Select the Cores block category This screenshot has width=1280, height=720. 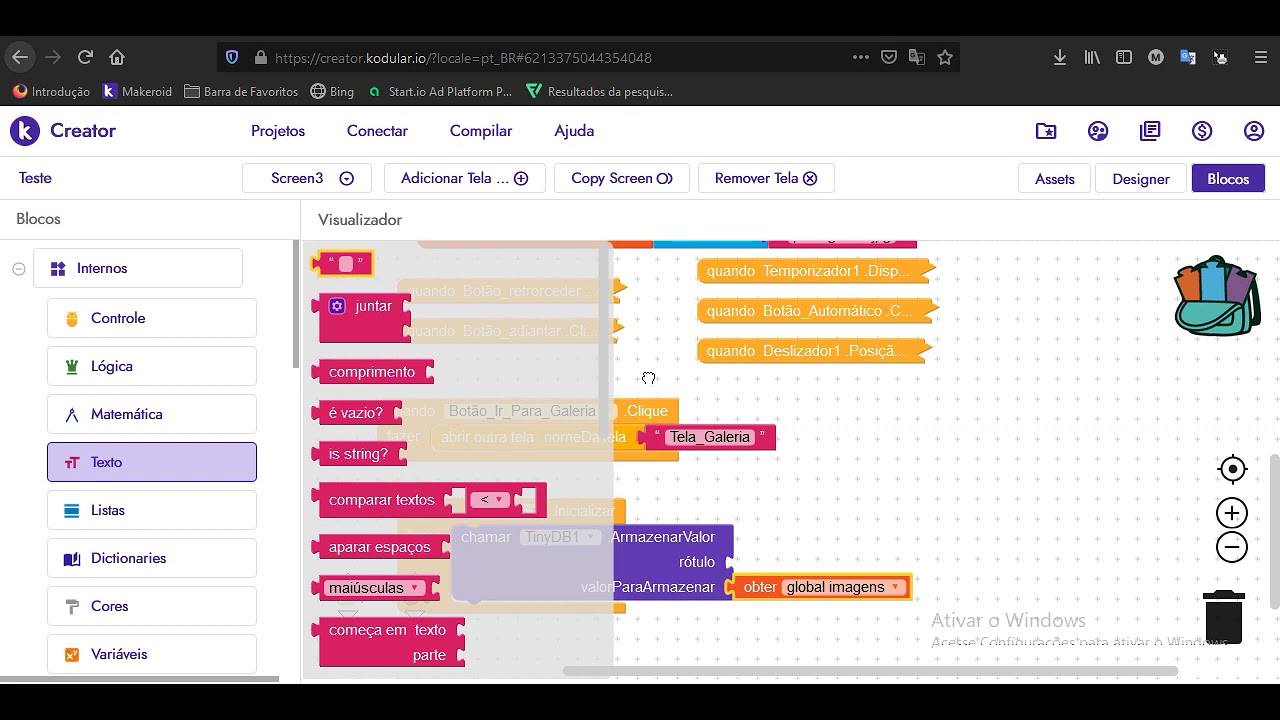click(152, 606)
